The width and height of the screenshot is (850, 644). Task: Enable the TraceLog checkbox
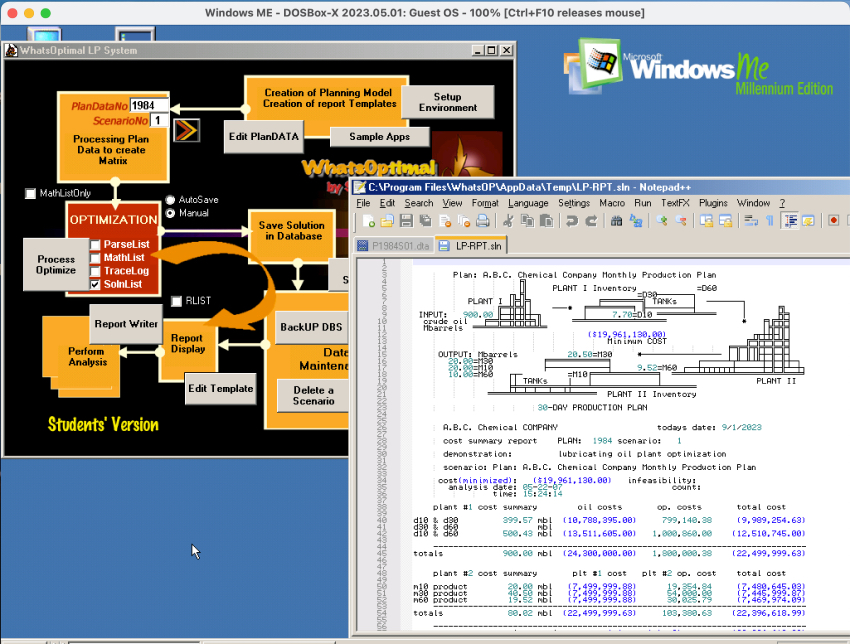(x=95, y=271)
